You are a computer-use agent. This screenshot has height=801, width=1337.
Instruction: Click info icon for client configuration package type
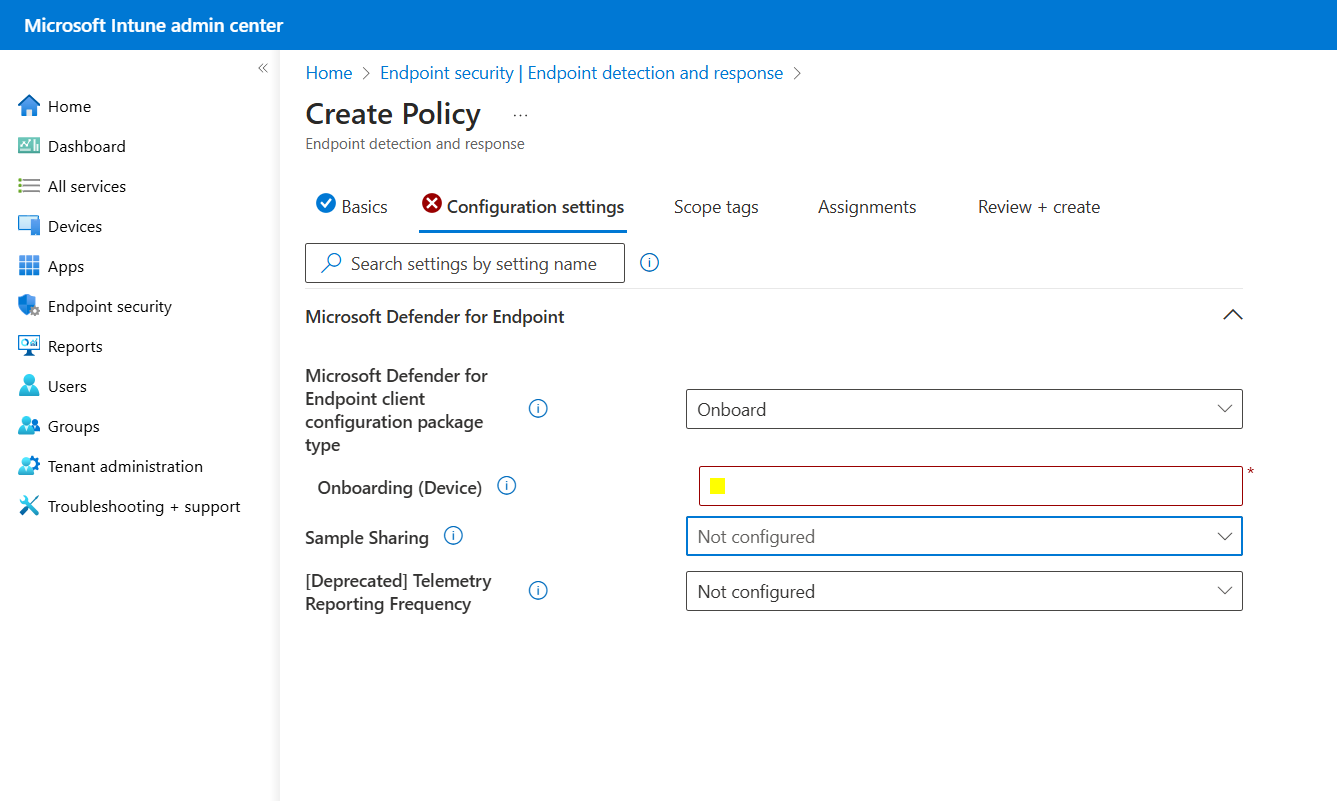tap(538, 408)
